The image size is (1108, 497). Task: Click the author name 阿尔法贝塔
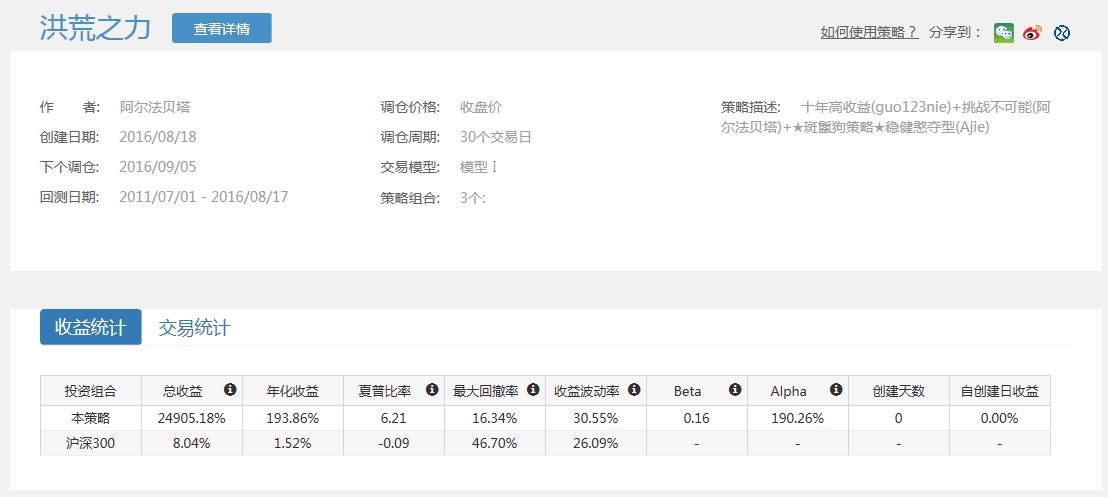pyautogui.click(x=154, y=107)
